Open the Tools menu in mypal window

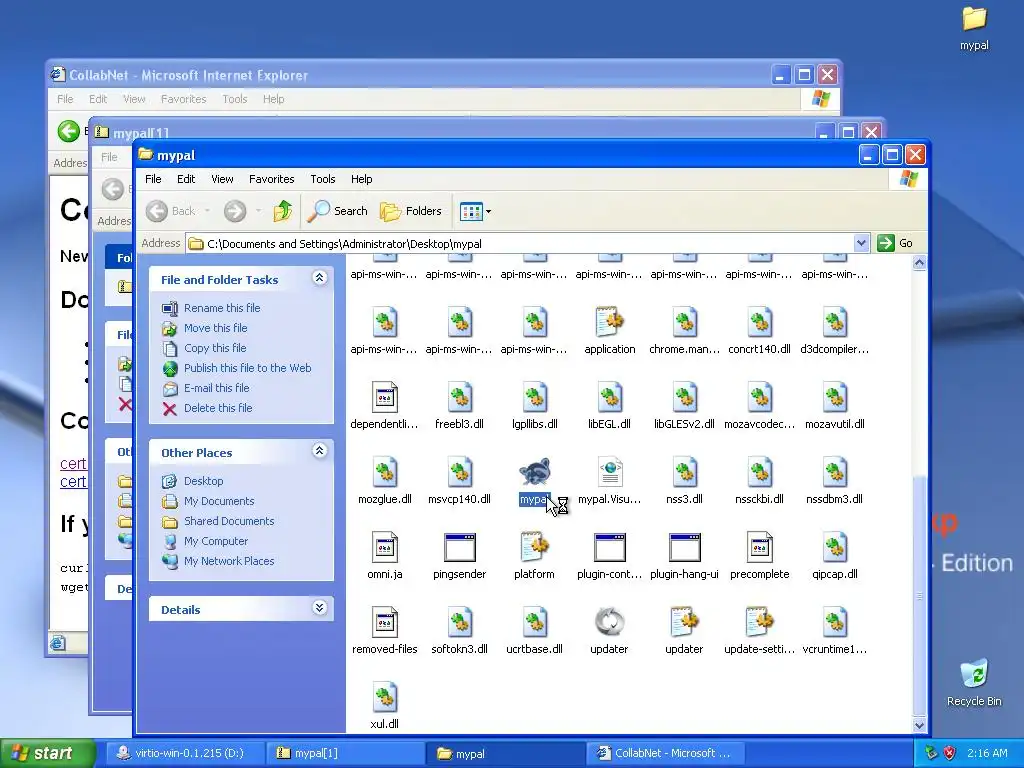[323, 179]
